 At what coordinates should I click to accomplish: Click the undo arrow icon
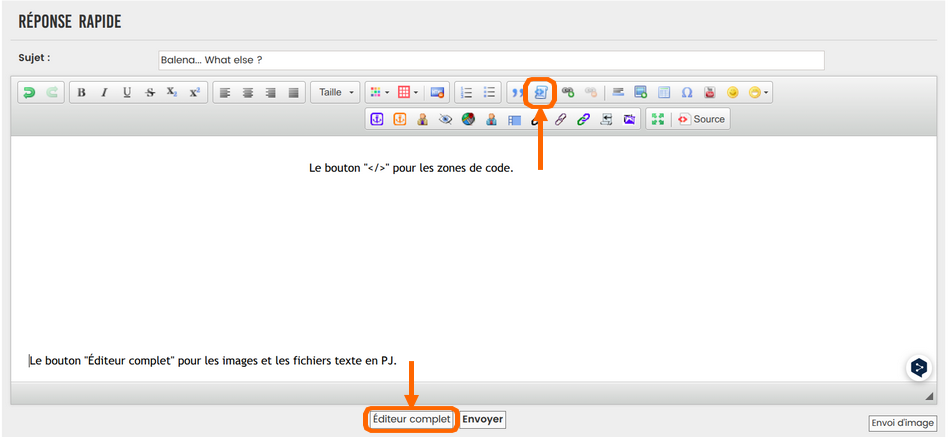point(30,93)
